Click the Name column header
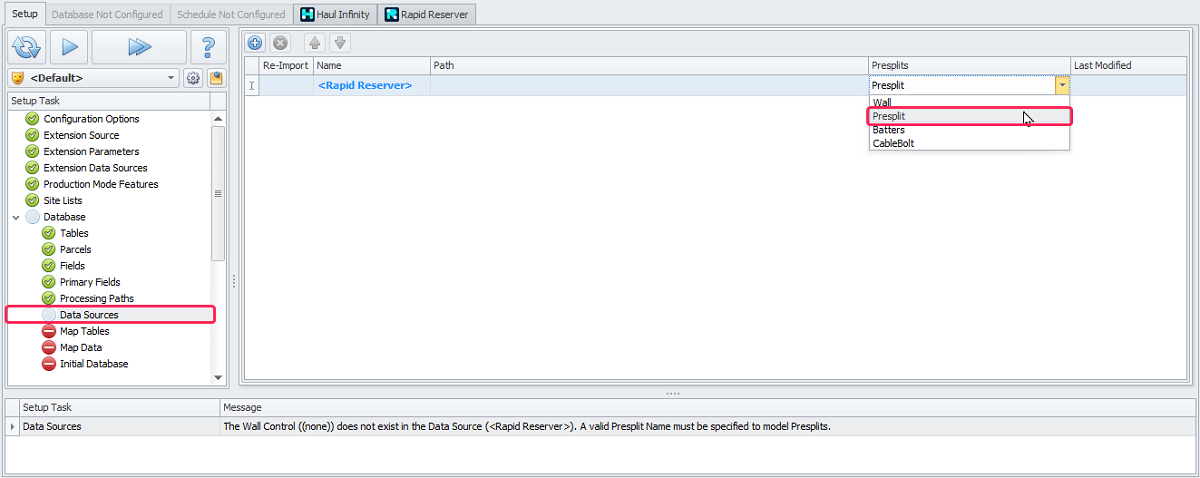Image resolution: width=1200 pixels, height=478 pixels. pyautogui.click(x=371, y=65)
